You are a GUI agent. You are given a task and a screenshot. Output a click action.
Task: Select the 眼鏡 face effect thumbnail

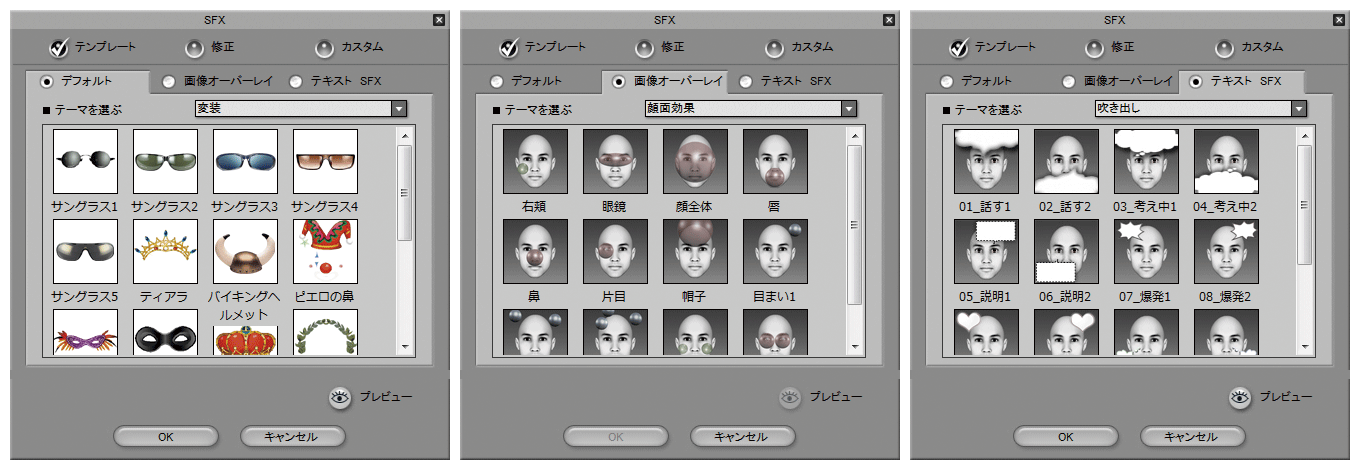pyautogui.click(x=615, y=162)
